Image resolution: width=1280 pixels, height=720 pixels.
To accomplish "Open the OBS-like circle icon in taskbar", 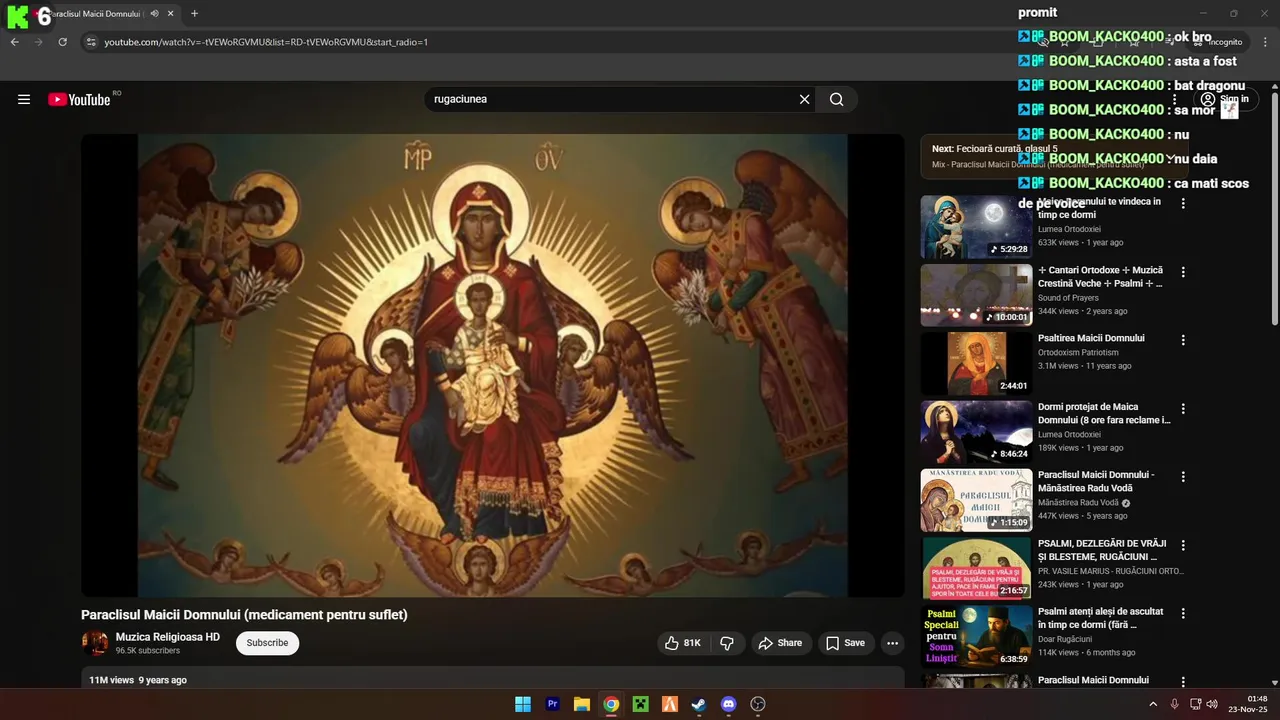I will coord(758,704).
